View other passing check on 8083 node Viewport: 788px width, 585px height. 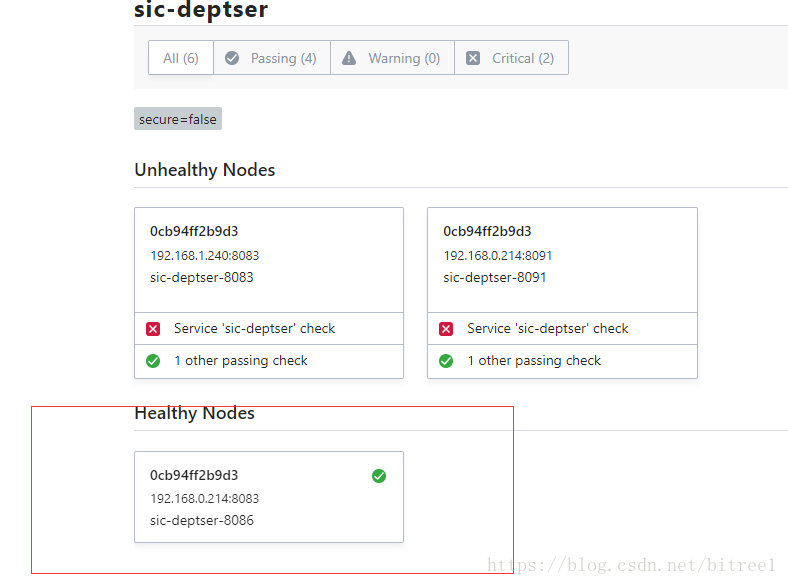[x=269, y=361]
